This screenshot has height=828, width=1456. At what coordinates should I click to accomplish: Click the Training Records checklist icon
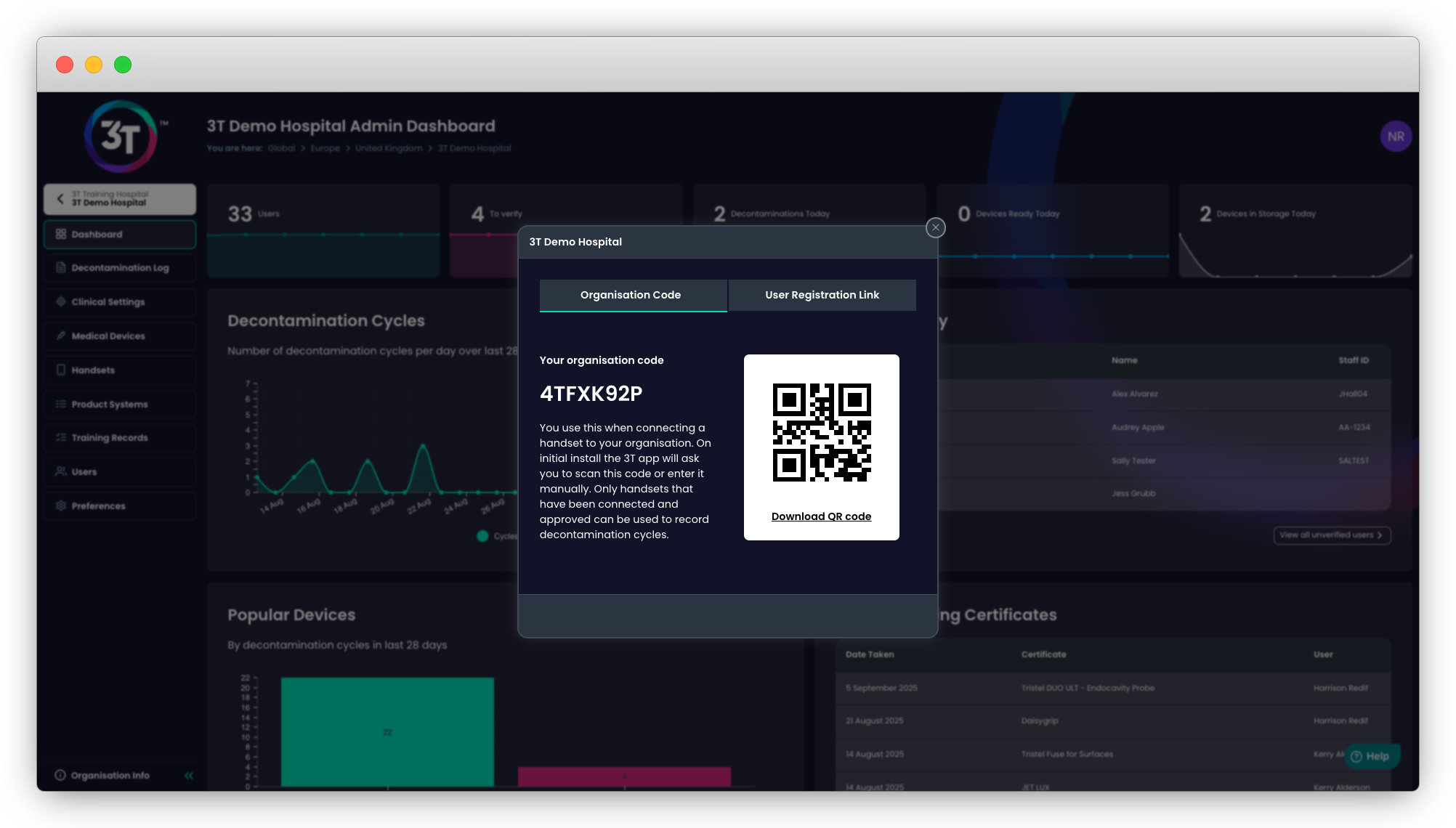pyautogui.click(x=61, y=437)
